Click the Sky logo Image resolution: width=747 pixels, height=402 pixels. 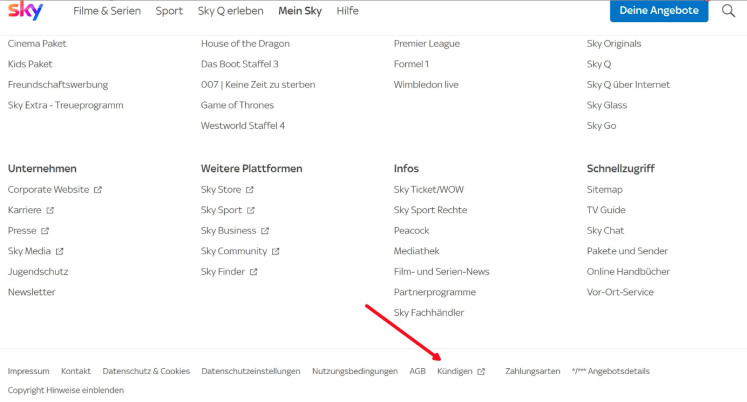26,10
